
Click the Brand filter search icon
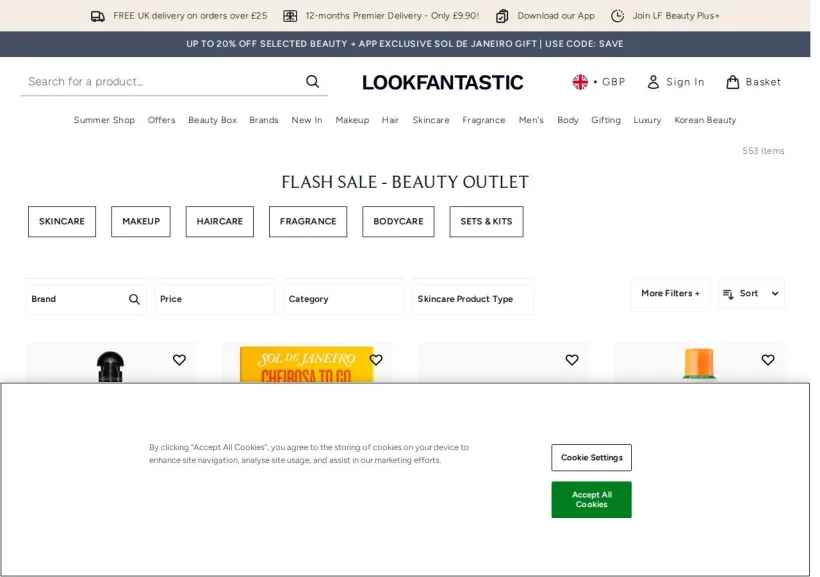click(x=134, y=299)
